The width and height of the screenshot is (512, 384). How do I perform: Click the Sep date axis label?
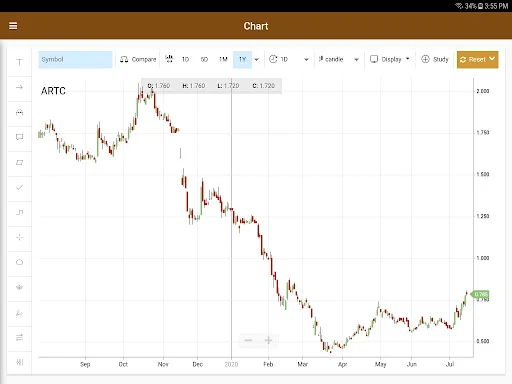(85, 364)
